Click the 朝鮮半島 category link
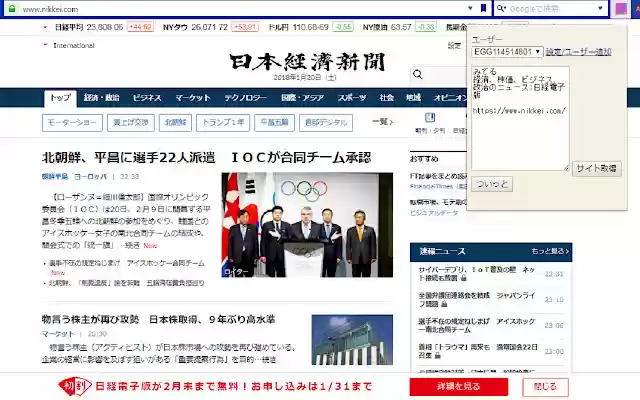Viewport: 640px width, 400px height. (x=55, y=176)
